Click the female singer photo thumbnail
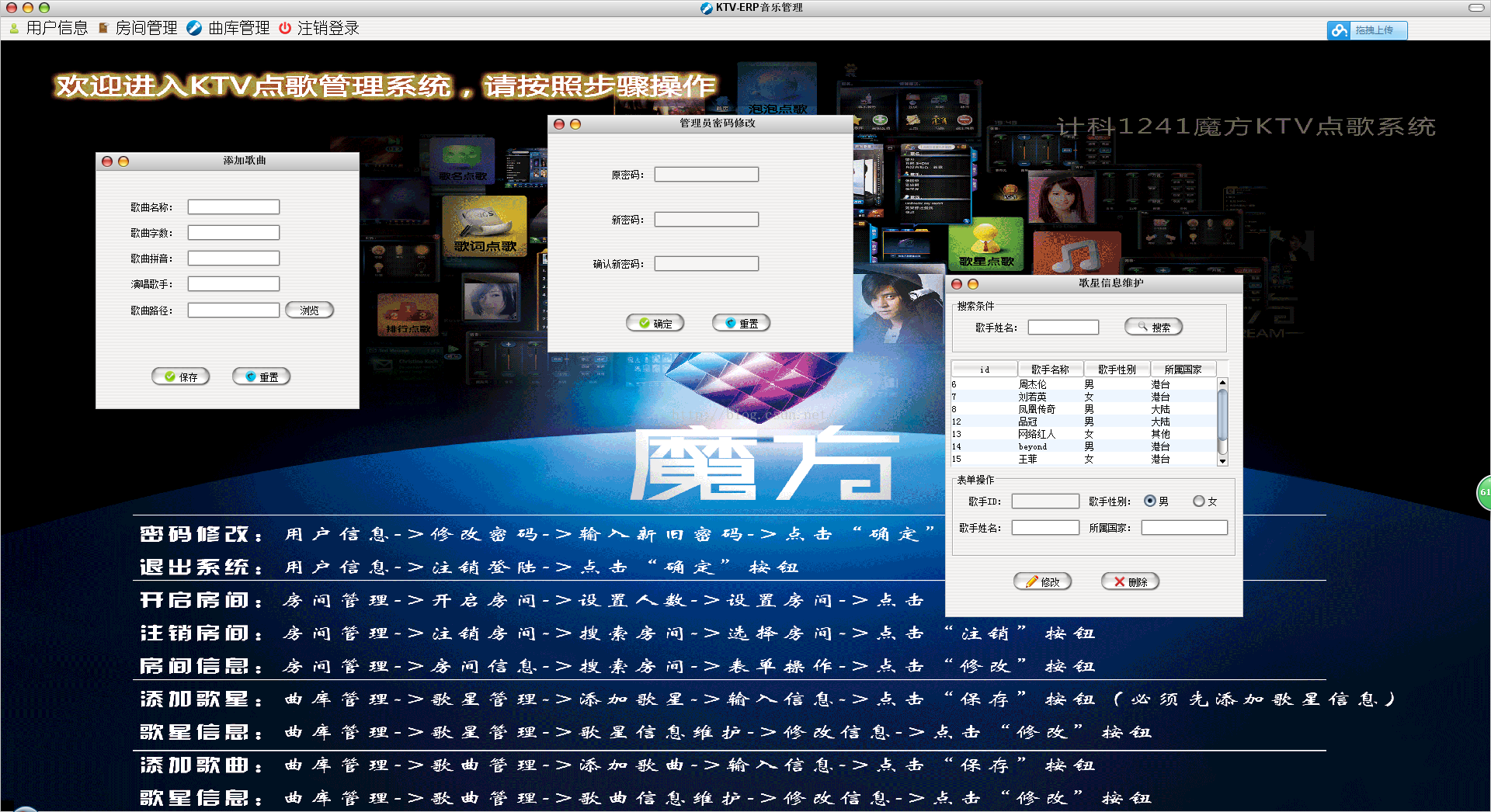 pyautogui.click(x=1061, y=197)
